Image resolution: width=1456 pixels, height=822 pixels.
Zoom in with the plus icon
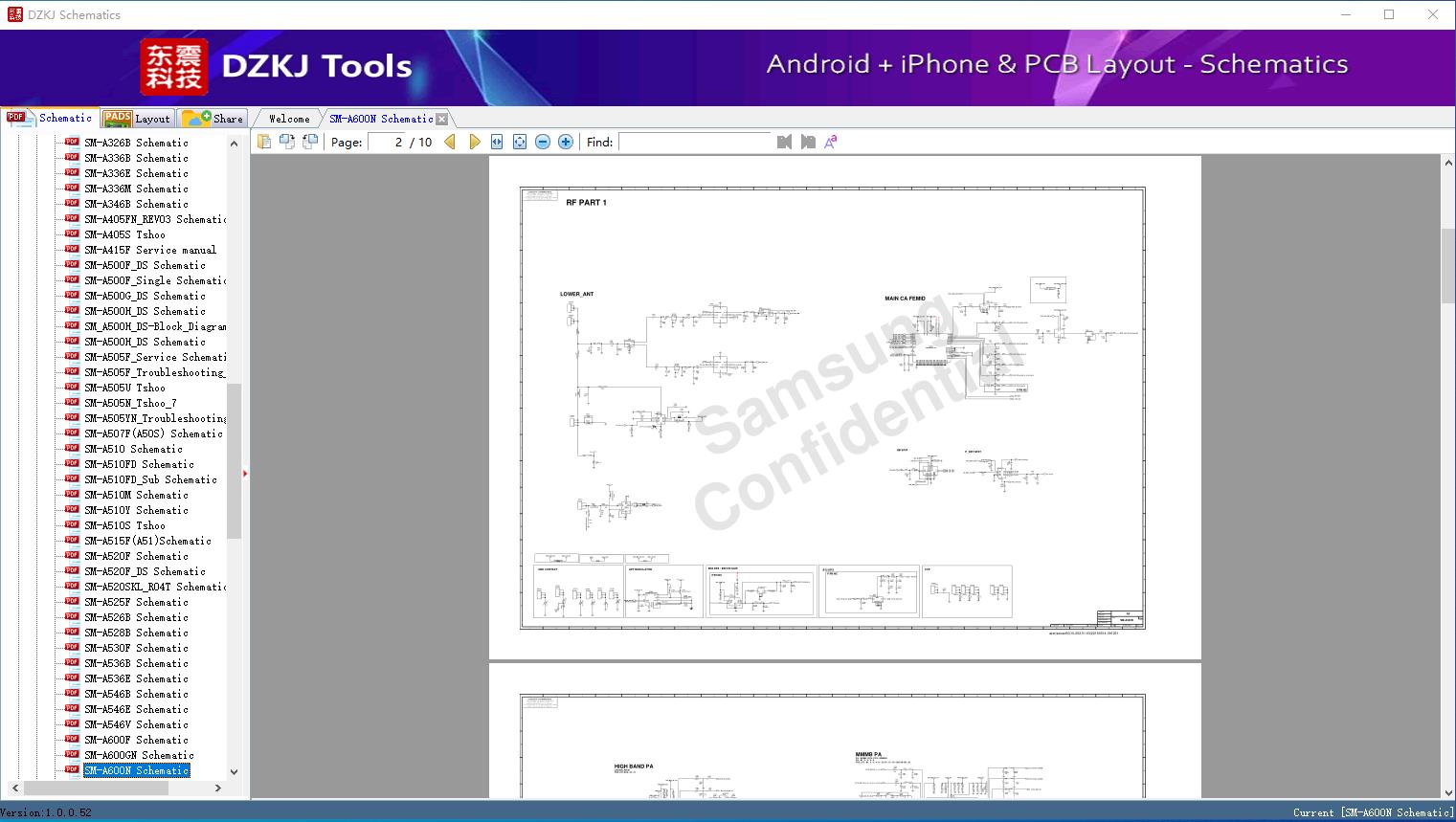[566, 142]
